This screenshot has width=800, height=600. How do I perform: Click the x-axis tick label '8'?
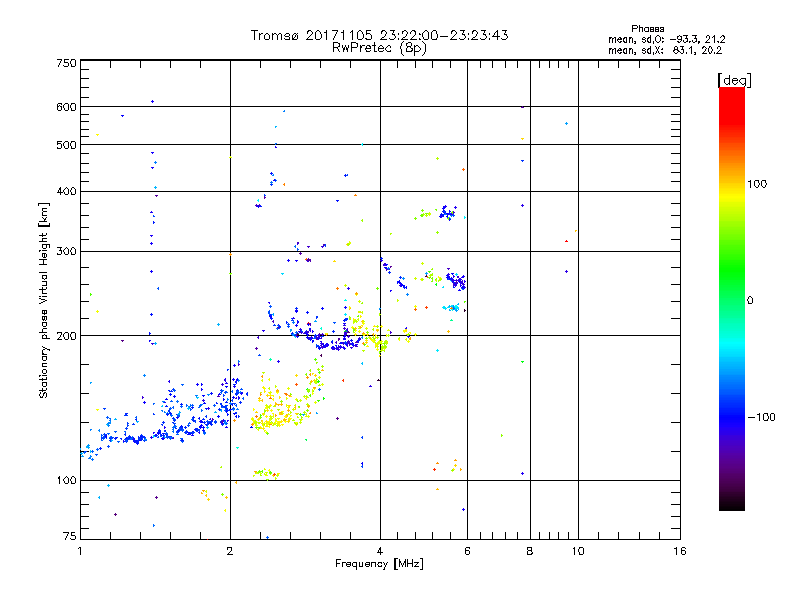pyautogui.click(x=530, y=551)
